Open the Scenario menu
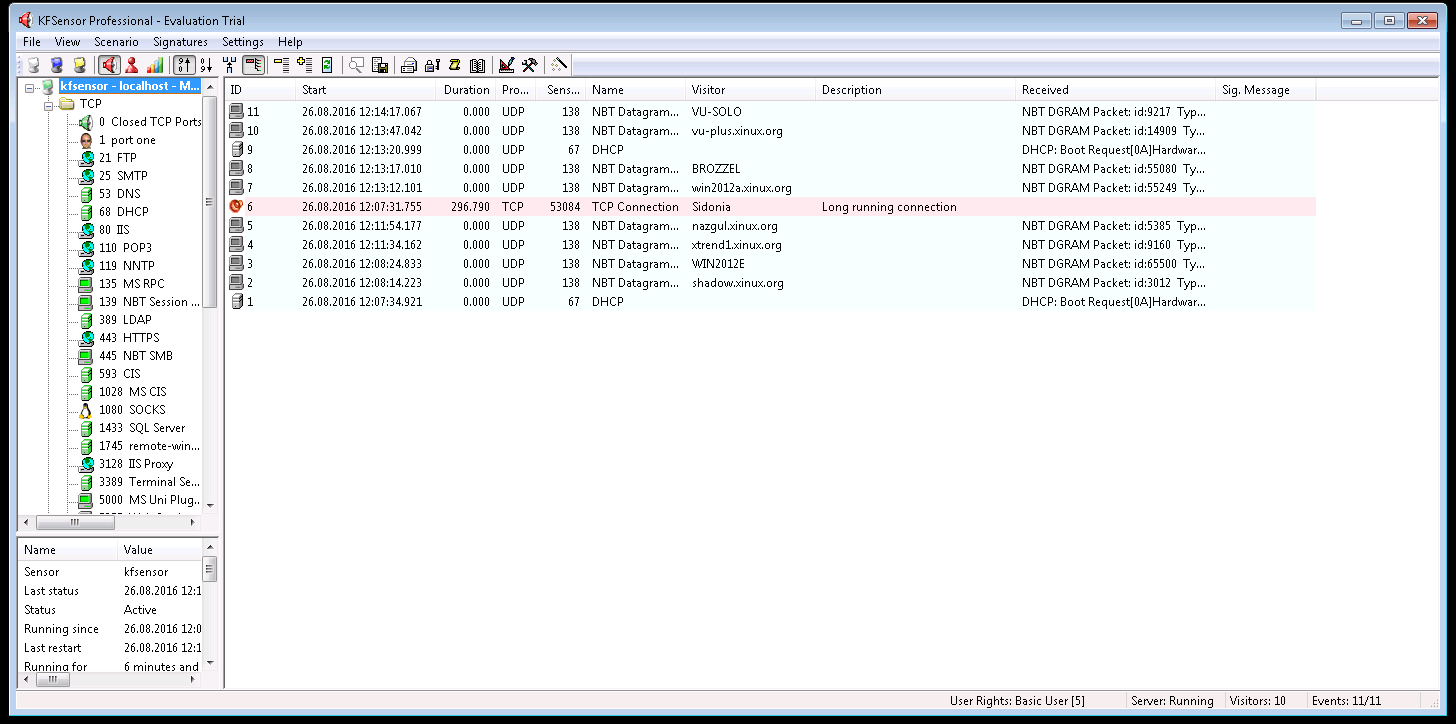Image resolution: width=1456 pixels, height=724 pixels. (x=116, y=42)
